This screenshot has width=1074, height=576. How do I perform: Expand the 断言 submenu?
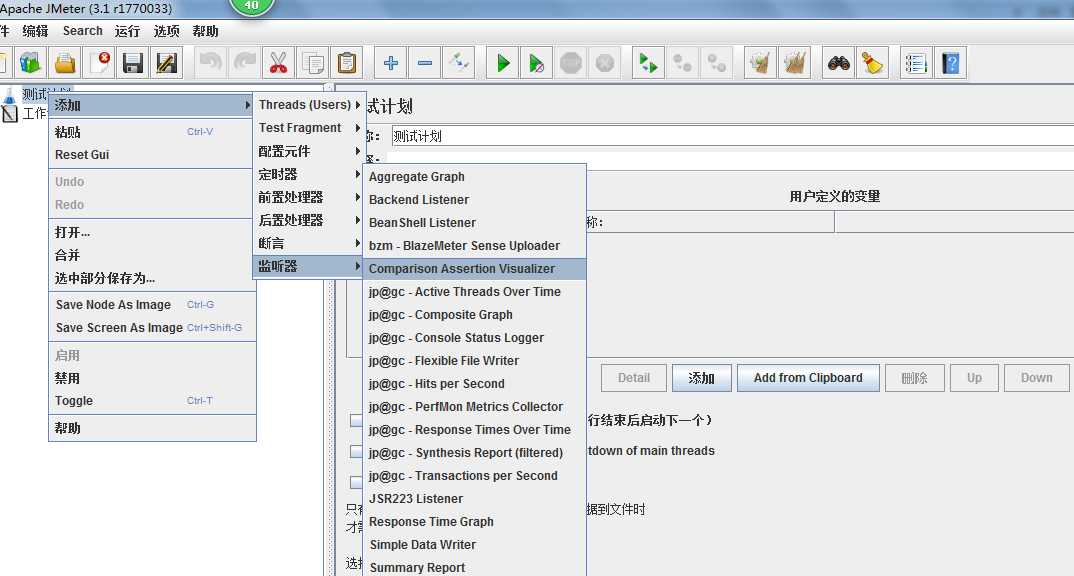tap(308, 243)
